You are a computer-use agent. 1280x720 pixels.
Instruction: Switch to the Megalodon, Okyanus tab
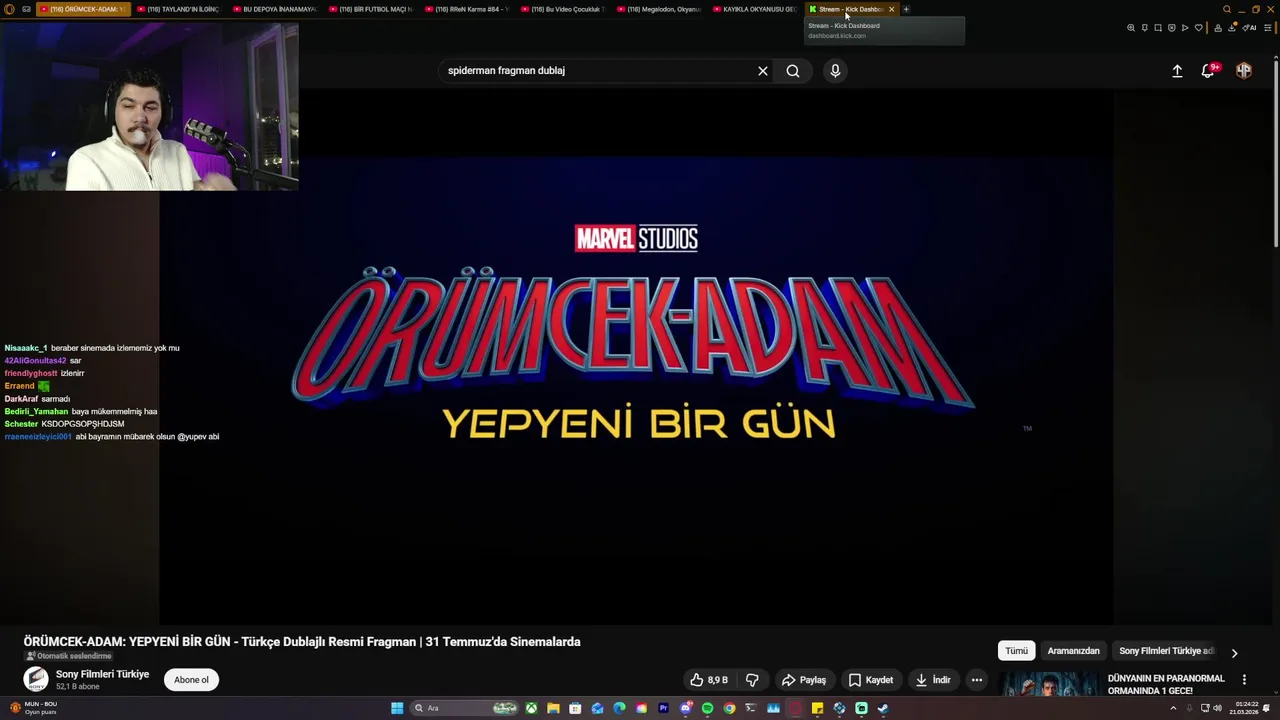point(658,9)
